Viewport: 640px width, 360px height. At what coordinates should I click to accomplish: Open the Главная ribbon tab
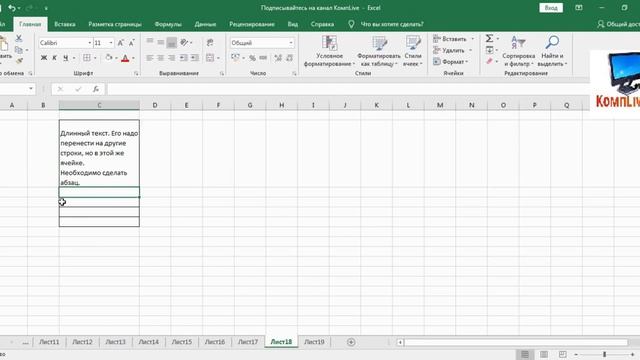[30, 24]
